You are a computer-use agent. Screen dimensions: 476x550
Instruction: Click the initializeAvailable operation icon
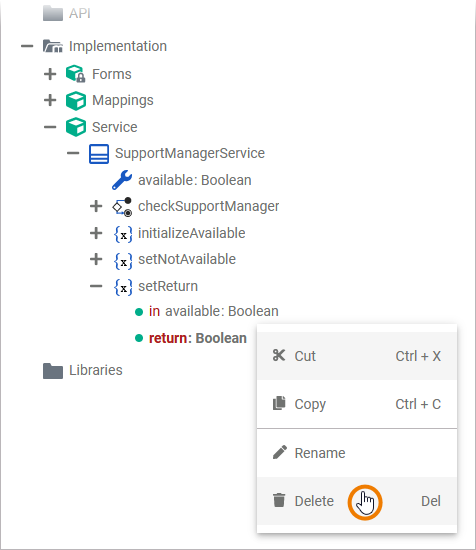point(123,234)
